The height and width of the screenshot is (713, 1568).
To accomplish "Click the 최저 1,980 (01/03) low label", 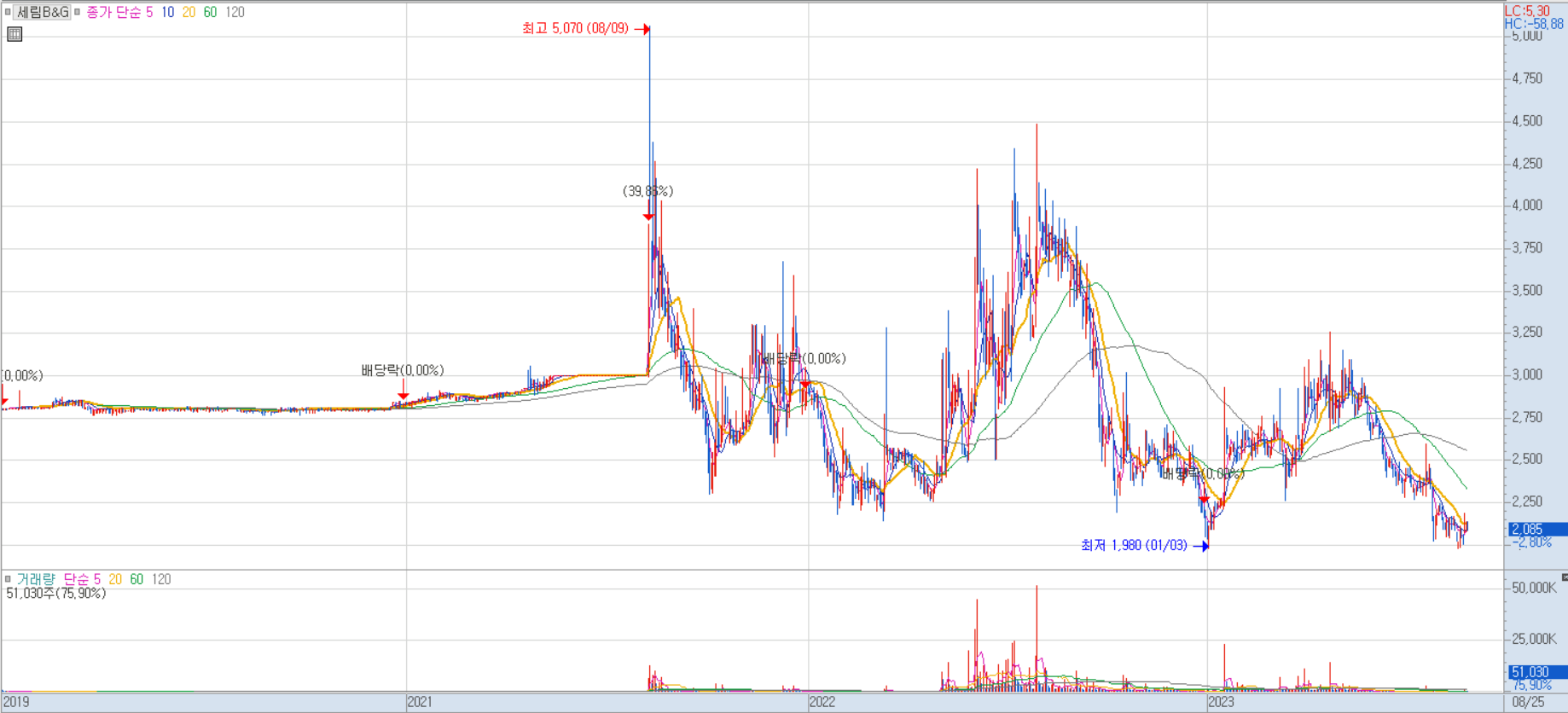I will click(1134, 545).
